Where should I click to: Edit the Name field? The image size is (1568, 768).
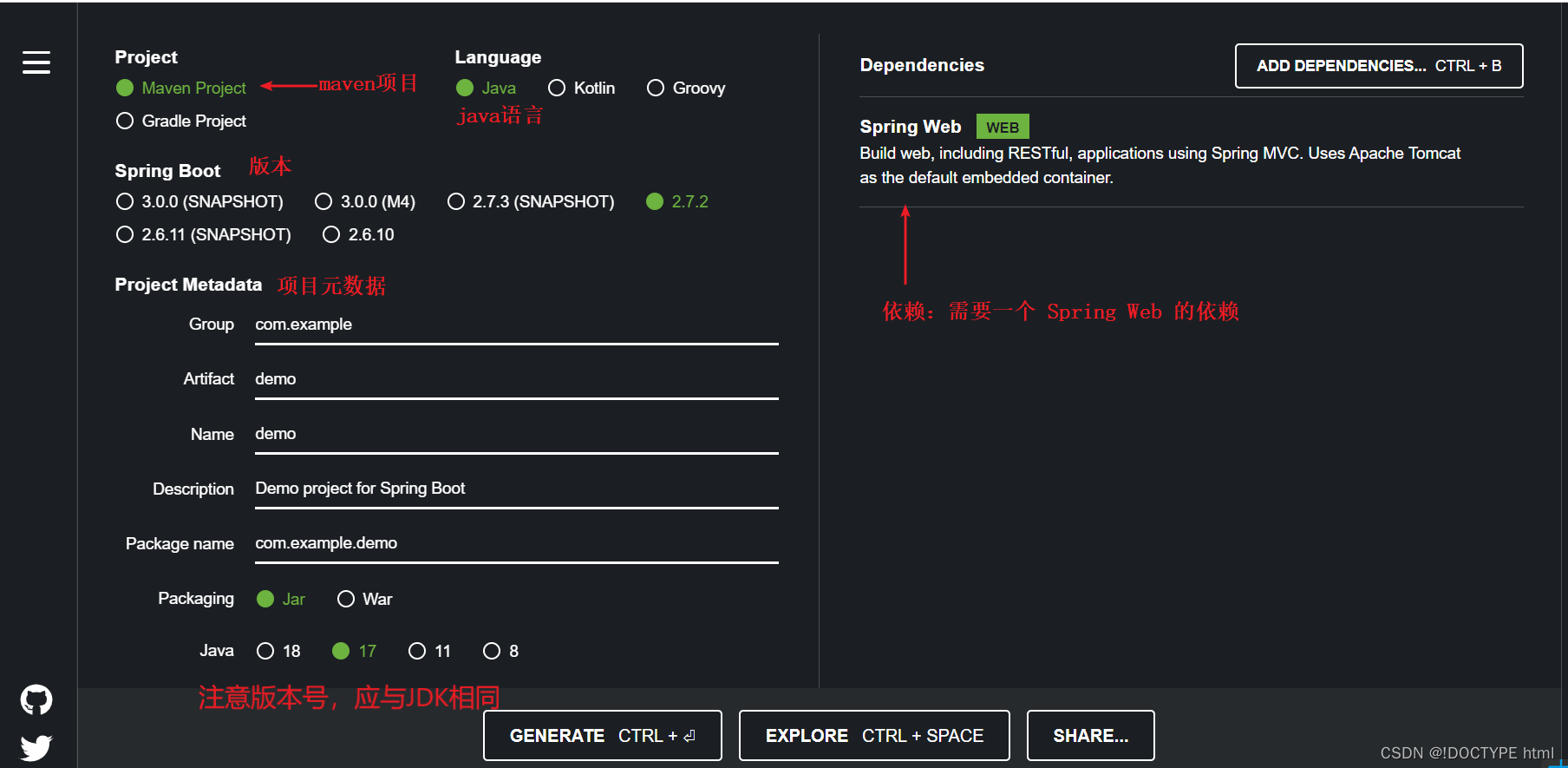pos(517,434)
